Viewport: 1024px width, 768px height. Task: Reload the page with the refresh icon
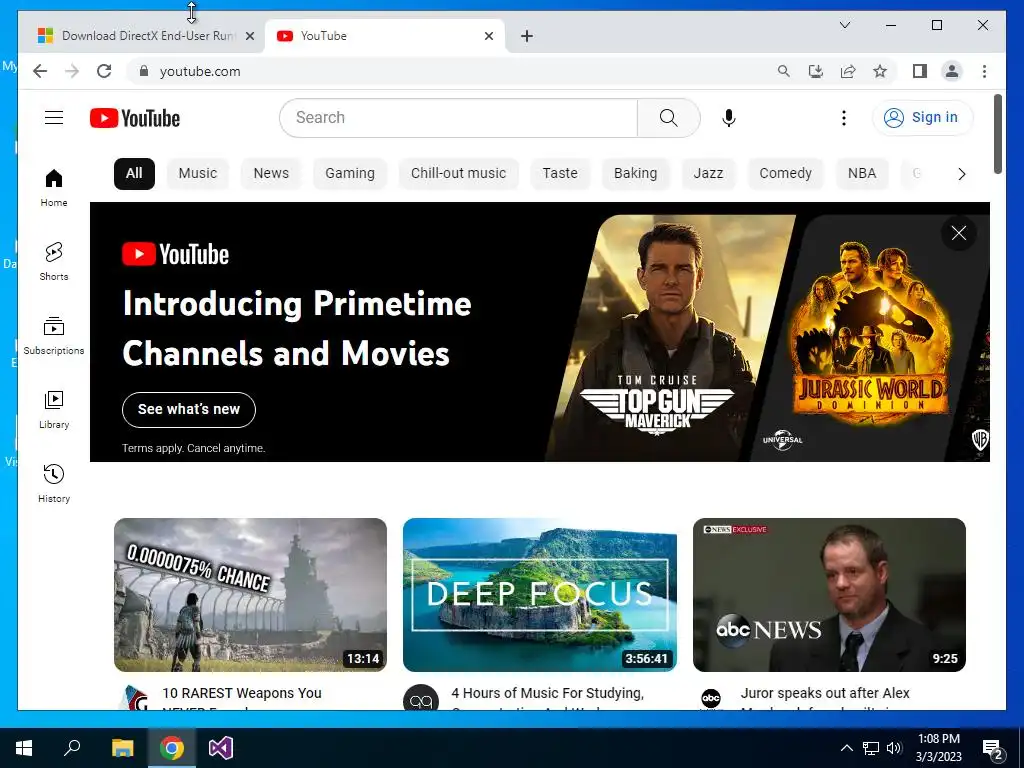point(104,71)
